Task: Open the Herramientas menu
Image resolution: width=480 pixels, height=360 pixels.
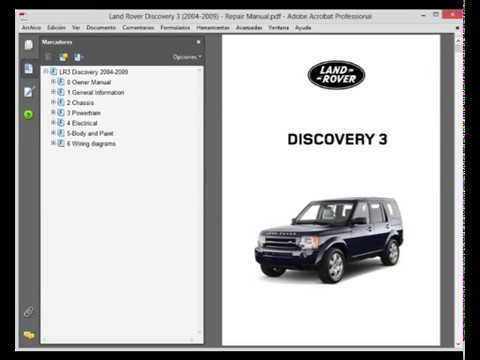Action: [x=213, y=28]
